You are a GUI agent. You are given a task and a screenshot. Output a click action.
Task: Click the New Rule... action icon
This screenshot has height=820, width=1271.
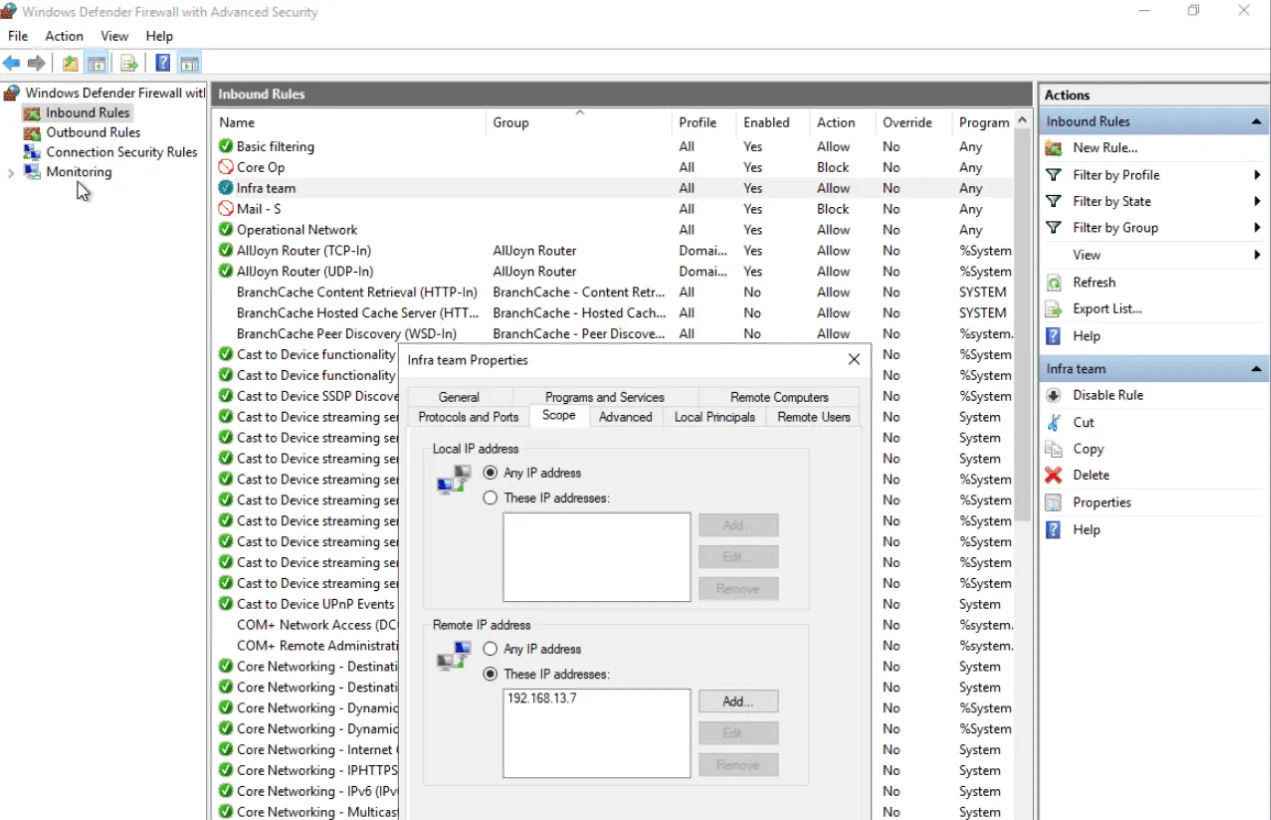tap(1053, 148)
